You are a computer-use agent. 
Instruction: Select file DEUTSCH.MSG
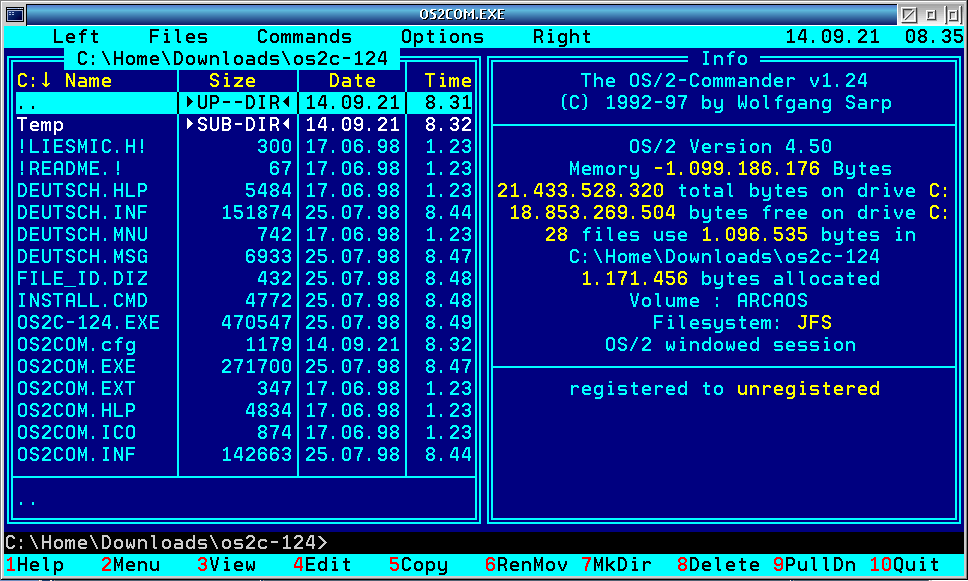(x=244, y=257)
